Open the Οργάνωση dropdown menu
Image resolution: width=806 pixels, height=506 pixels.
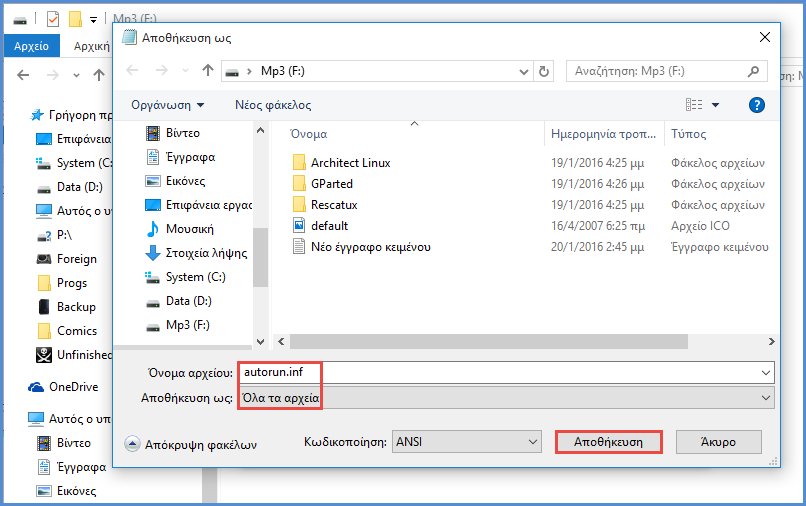(168, 105)
